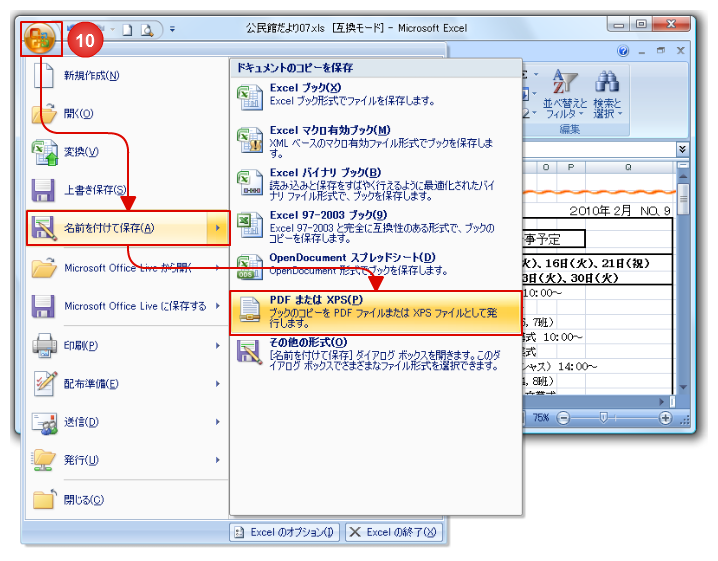
Task: Choose 変換(V) in the Office menu
Action: 126,152
